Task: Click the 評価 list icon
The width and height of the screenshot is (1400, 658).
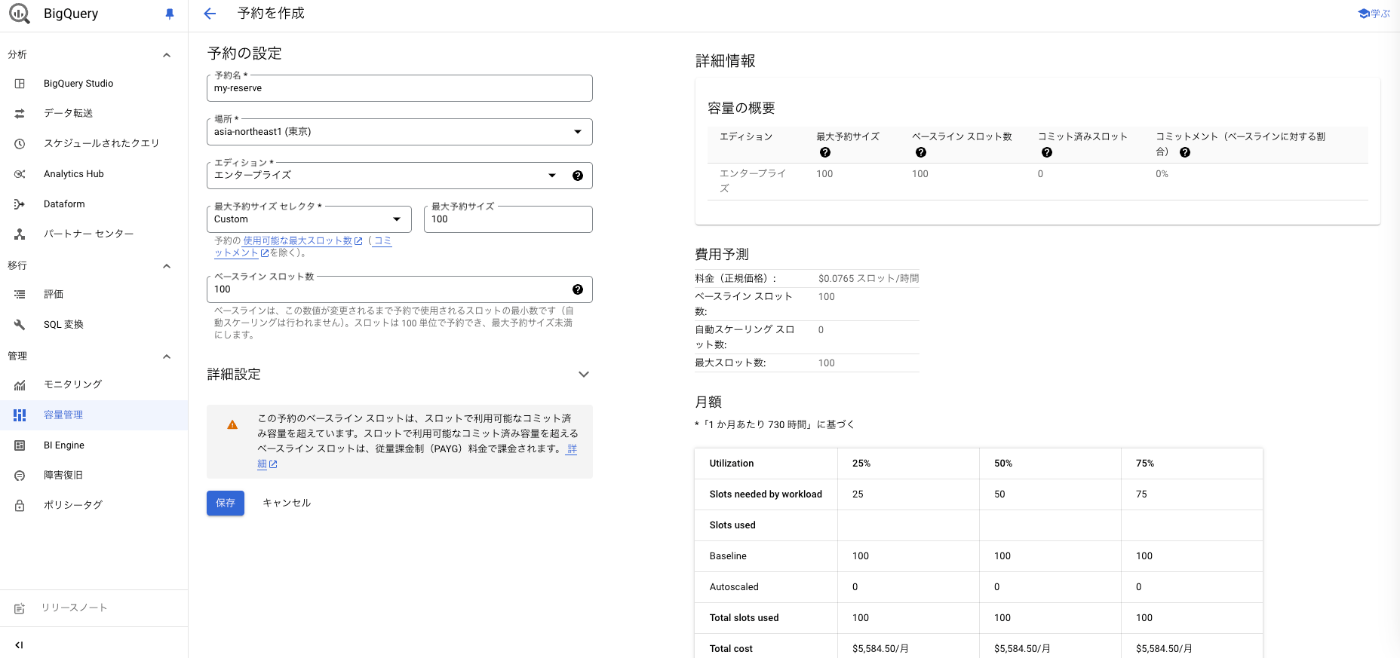Action: pos(19,294)
